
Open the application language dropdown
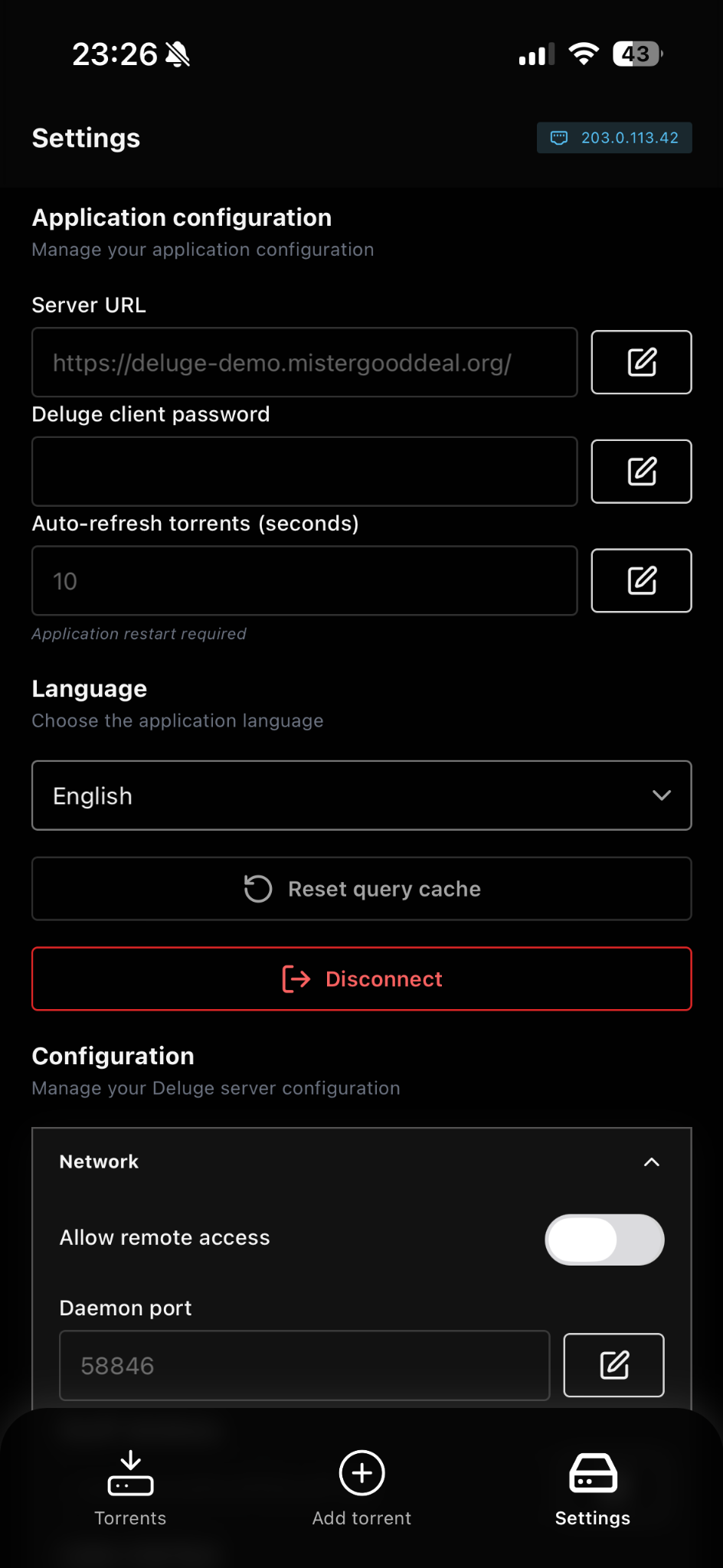[361, 795]
